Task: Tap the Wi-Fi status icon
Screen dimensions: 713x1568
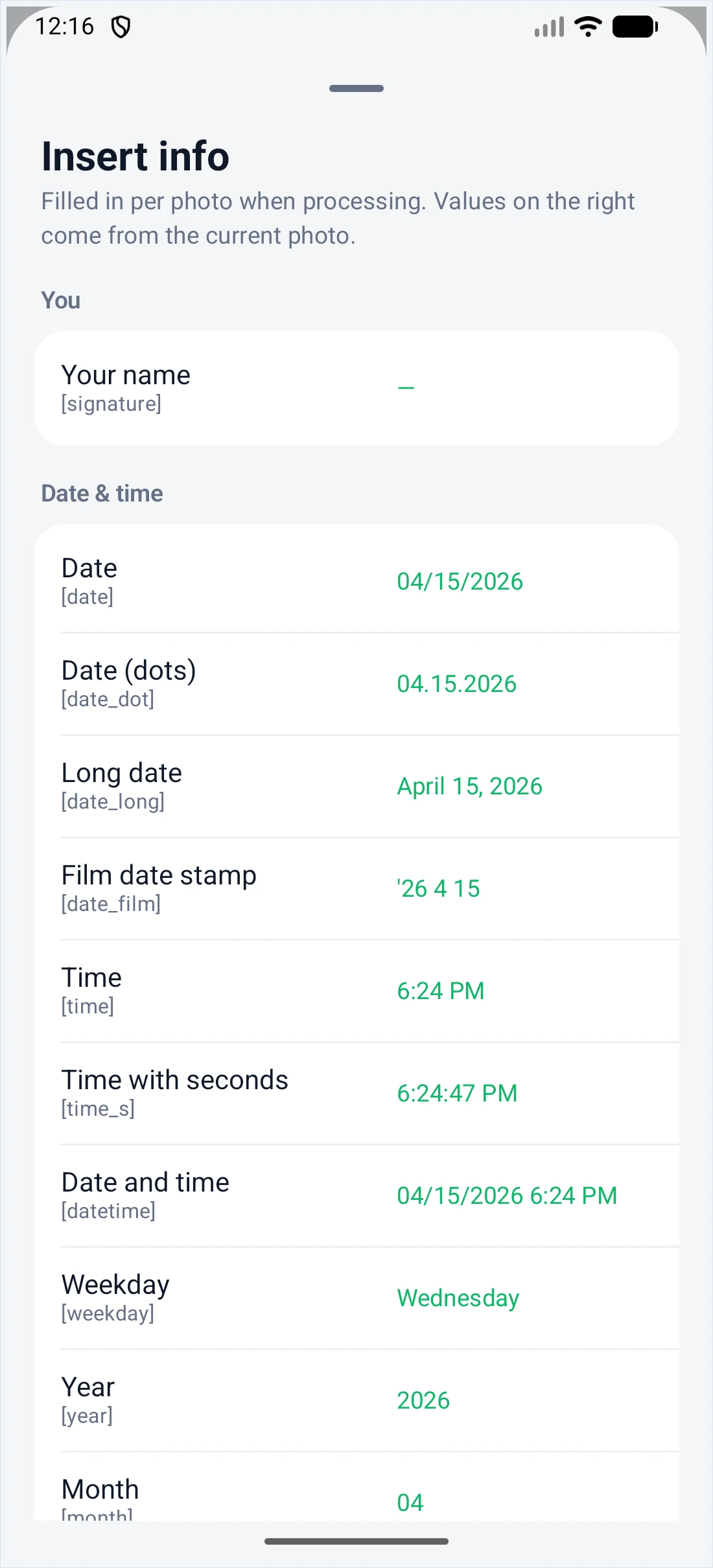Action: click(589, 27)
